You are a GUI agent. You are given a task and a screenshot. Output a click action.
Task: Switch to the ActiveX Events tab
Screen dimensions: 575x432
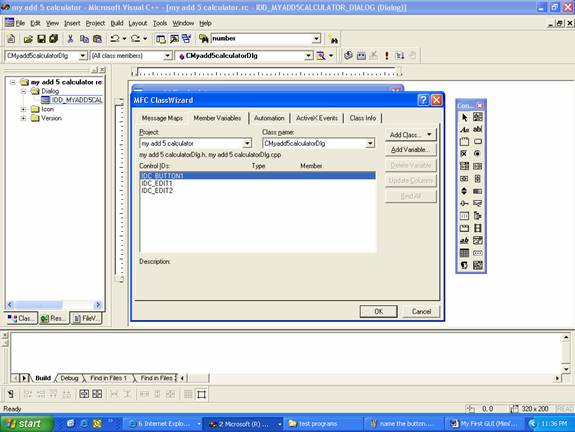coord(317,118)
